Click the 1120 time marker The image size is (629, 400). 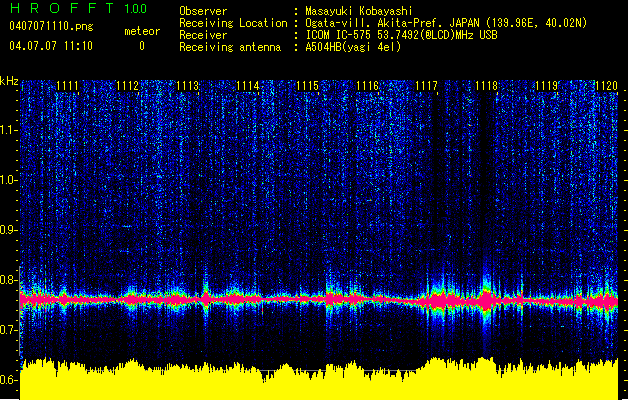coord(606,86)
